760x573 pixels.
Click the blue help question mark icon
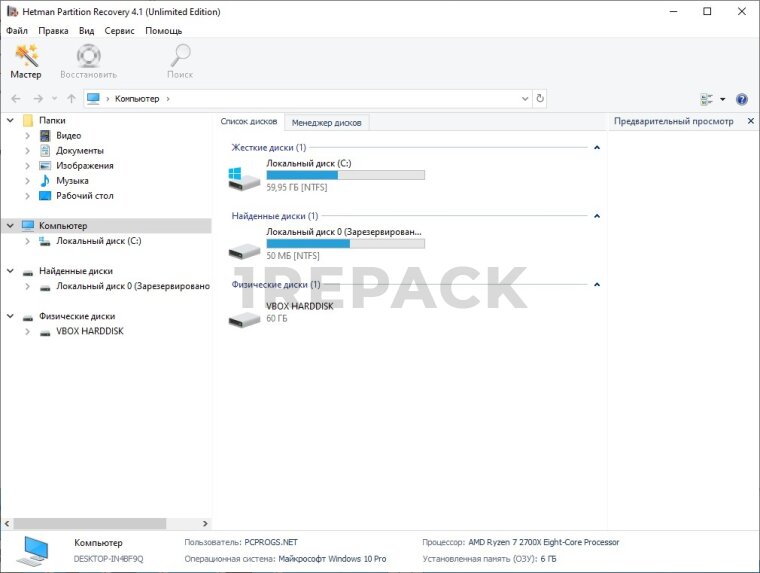click(742, 99)
